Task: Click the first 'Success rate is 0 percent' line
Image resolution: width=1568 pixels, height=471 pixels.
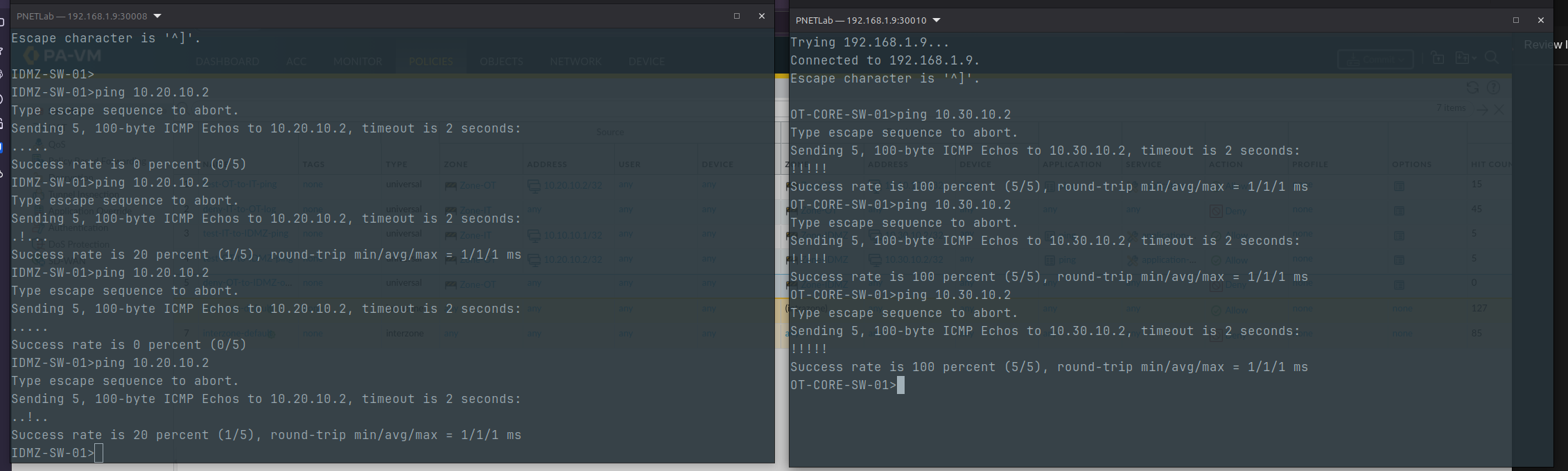Action: coord(129,164)
